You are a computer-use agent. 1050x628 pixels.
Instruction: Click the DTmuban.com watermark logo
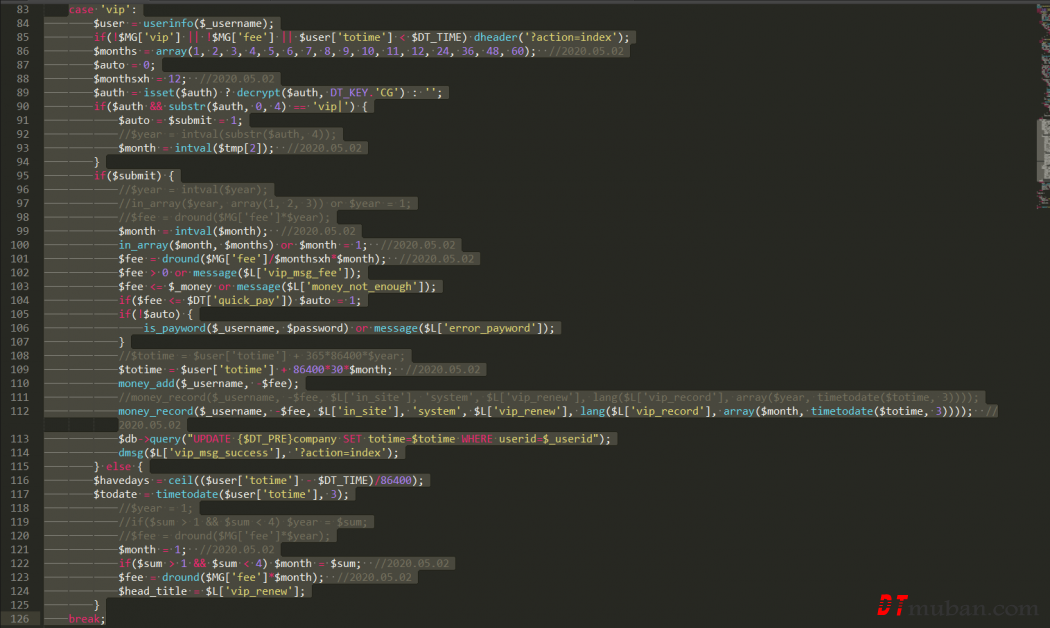(957, 606)
